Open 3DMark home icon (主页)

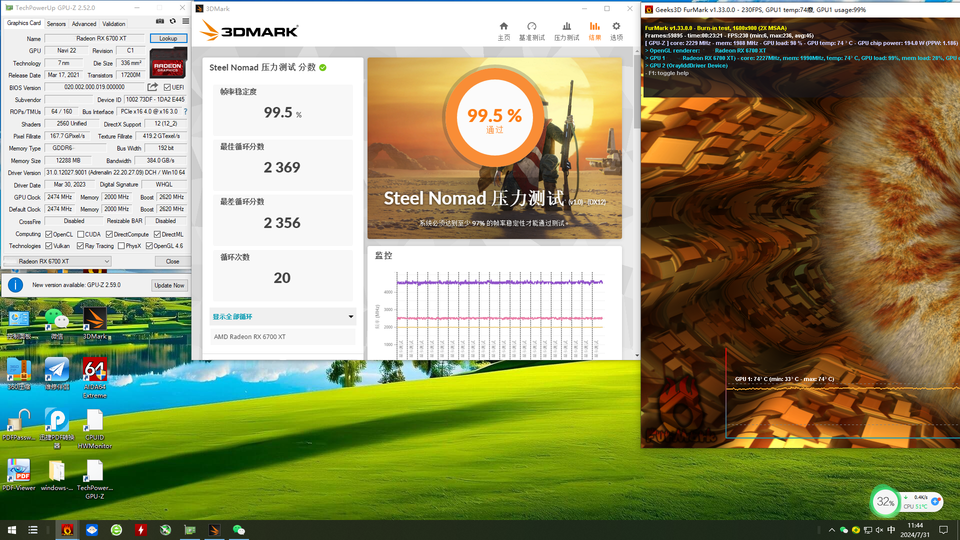coord(503,31)
